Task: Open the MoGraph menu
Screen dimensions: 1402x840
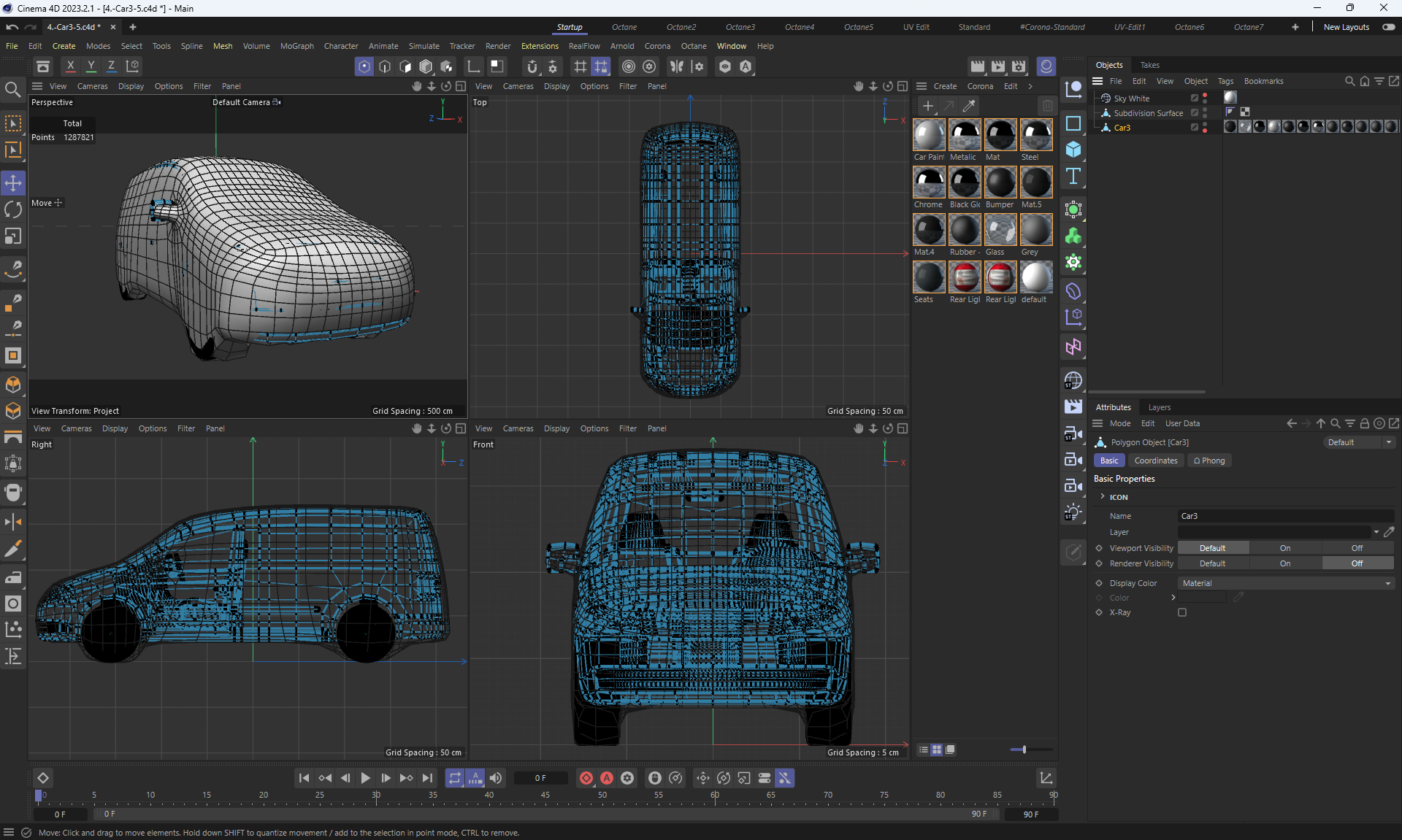Action: [x=296, y=46]
